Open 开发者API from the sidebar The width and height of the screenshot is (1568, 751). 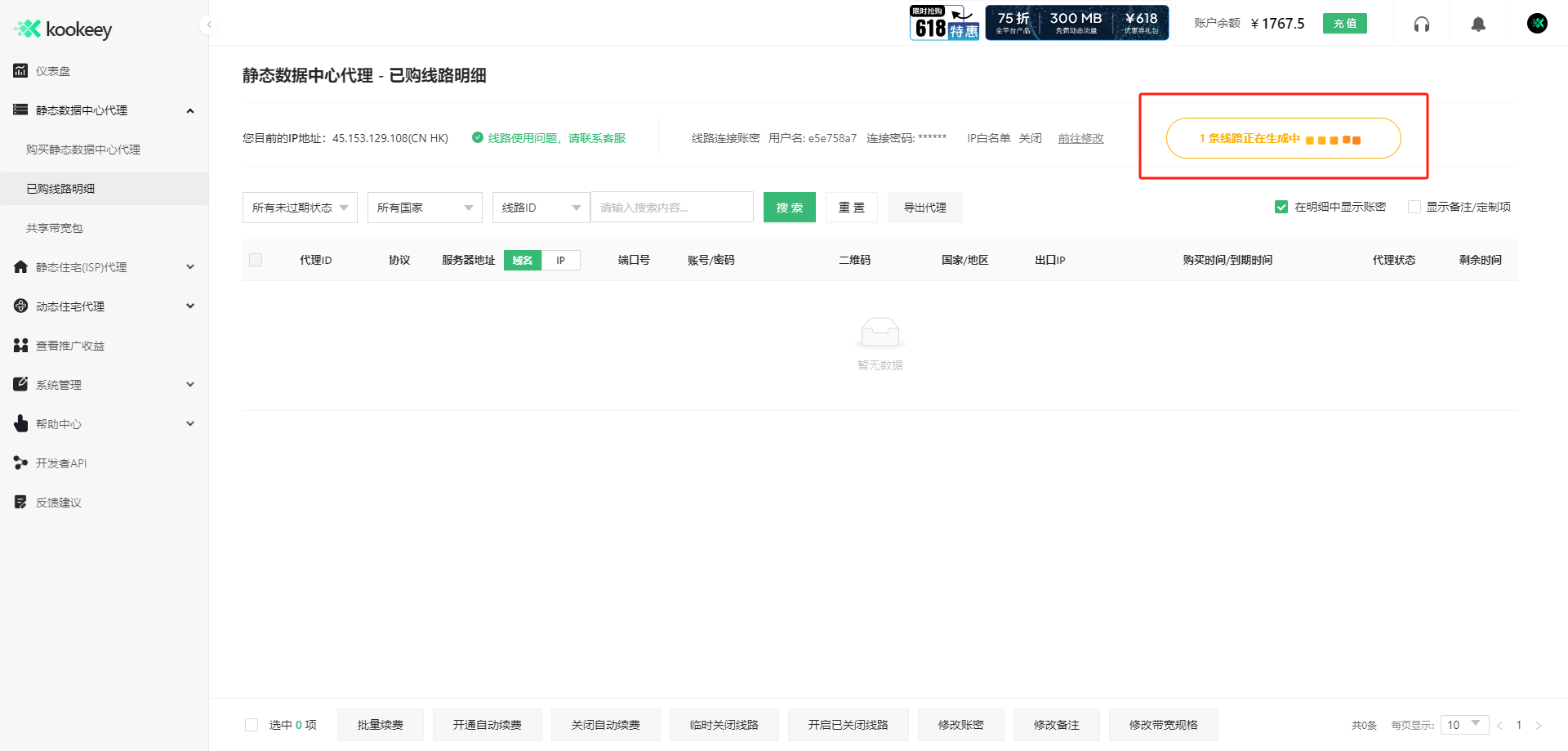[61, 463]
